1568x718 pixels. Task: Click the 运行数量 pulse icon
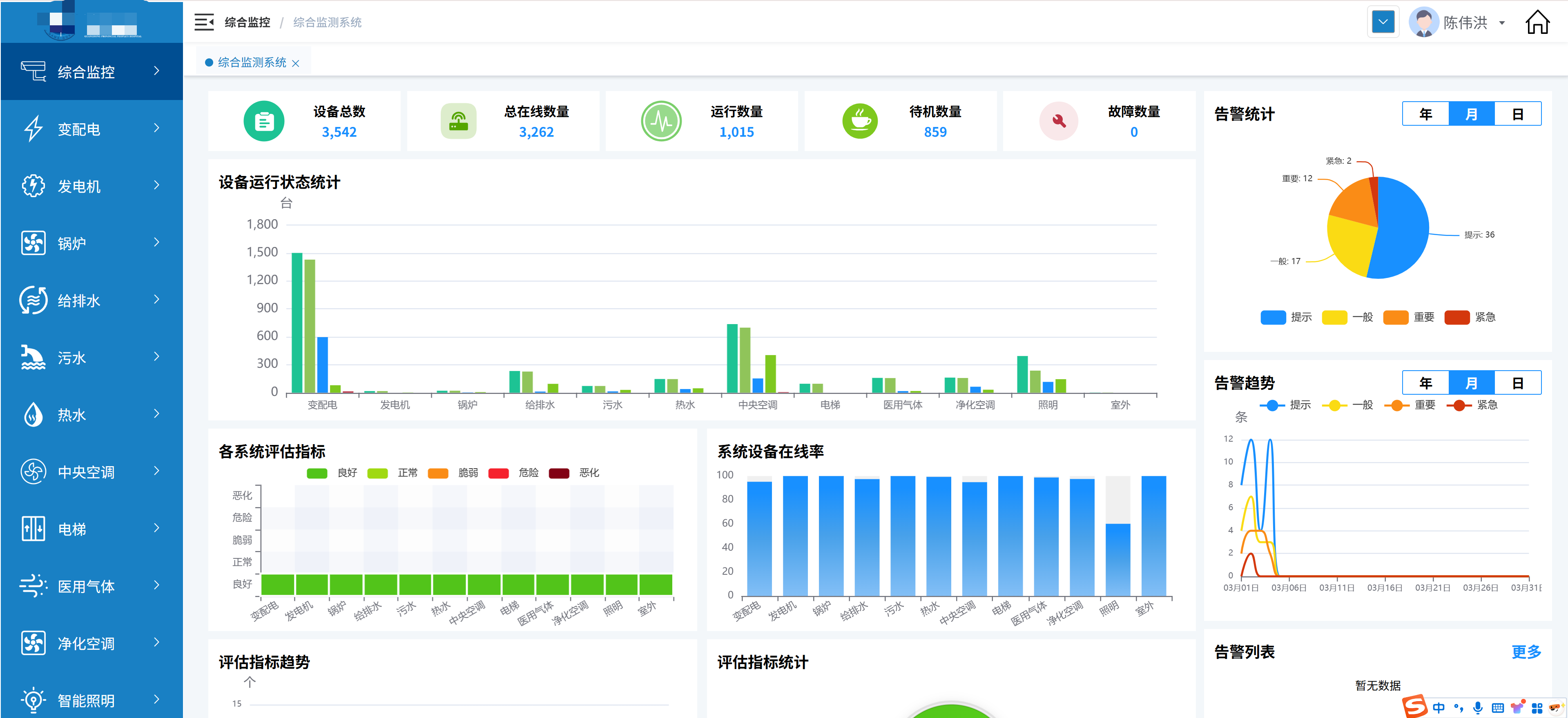(661, 121)
